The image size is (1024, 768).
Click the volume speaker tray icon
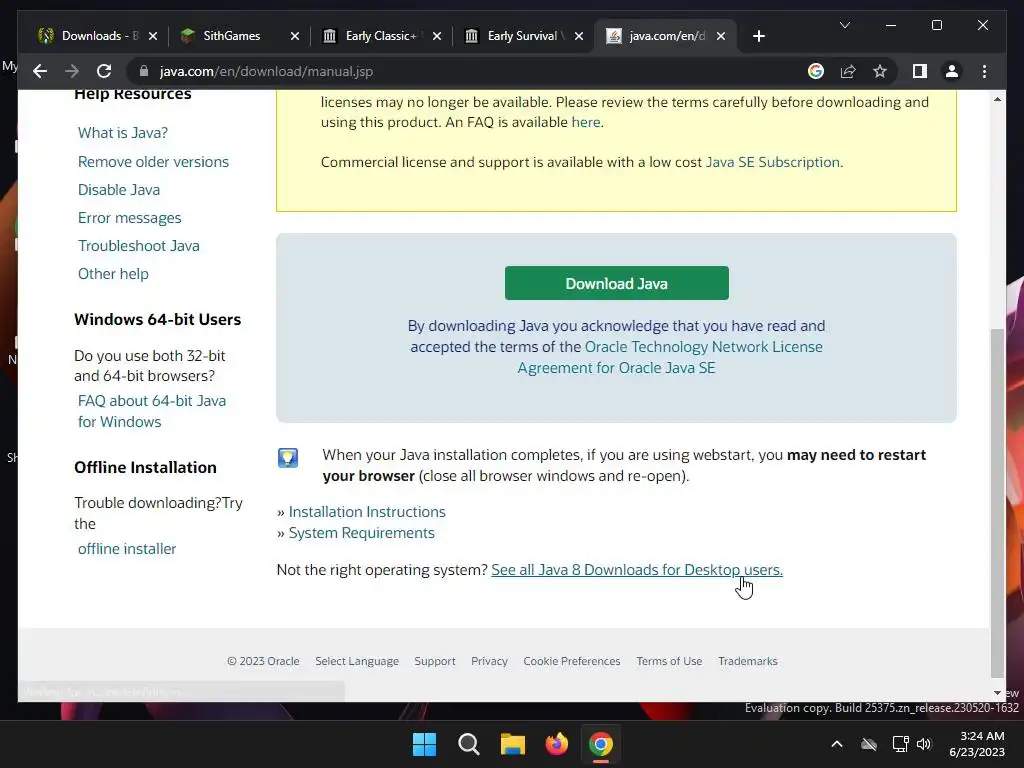point(924,744)
